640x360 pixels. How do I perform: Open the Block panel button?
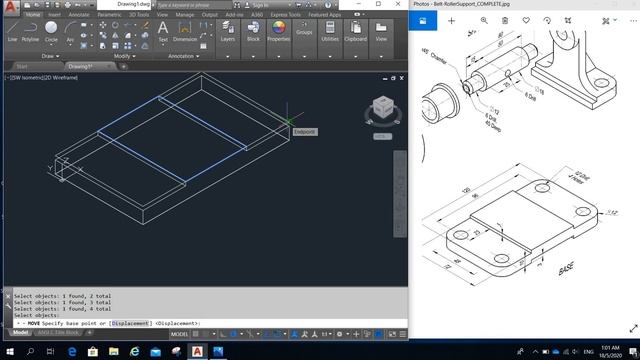click(253, 31)
